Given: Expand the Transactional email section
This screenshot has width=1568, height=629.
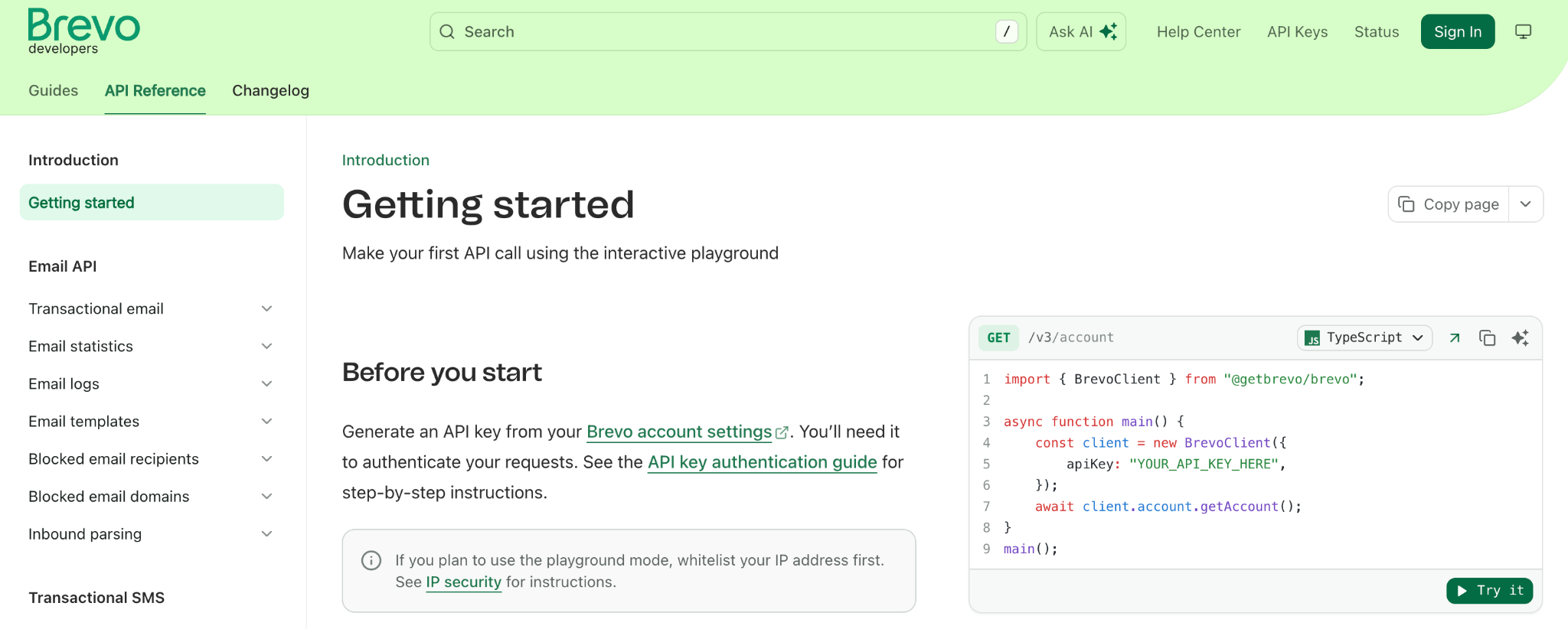Looking at the screenshot, I should (x=267, y=308).
